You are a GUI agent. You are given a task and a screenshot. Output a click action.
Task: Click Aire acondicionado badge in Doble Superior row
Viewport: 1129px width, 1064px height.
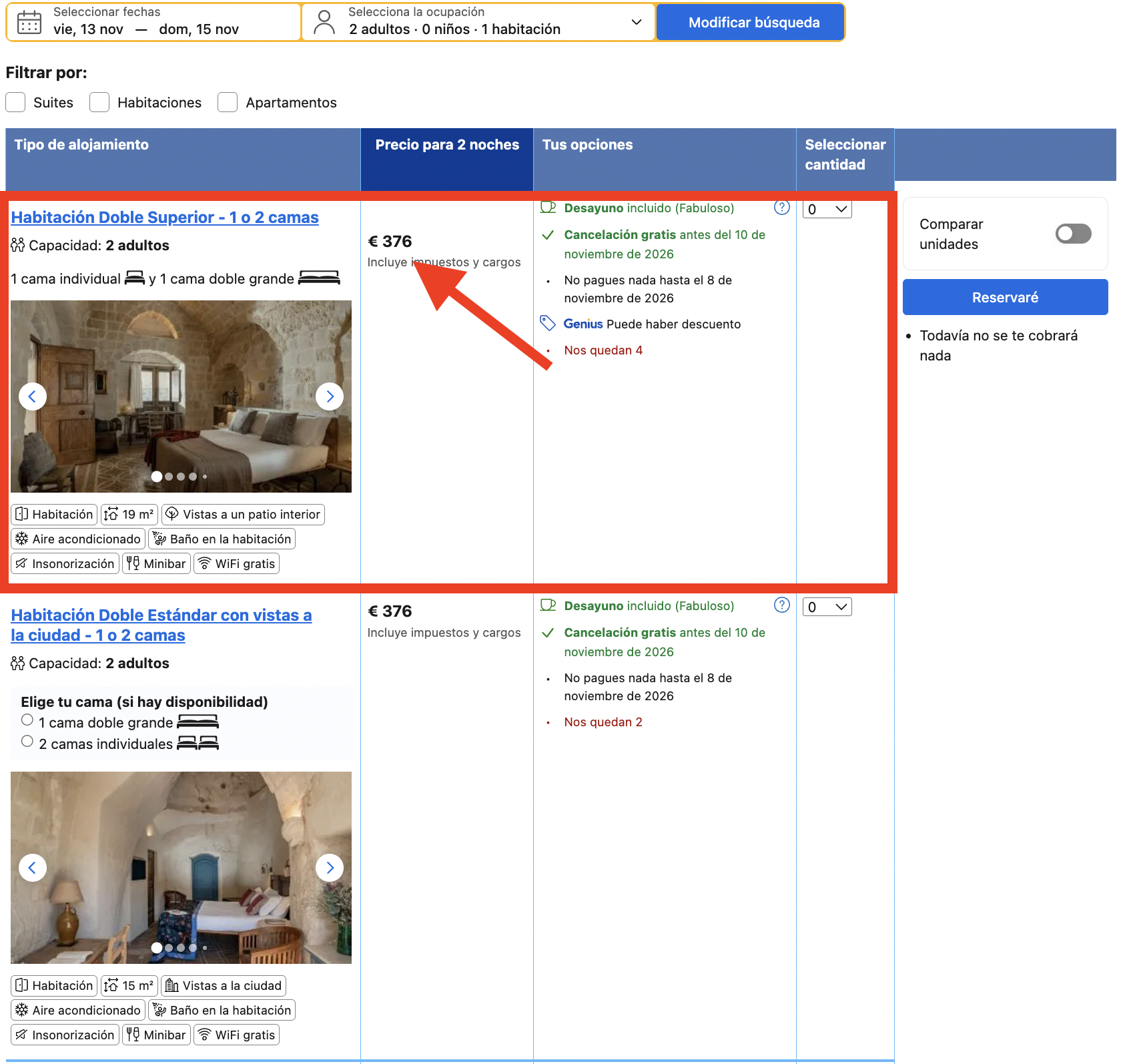coord(78,539)
